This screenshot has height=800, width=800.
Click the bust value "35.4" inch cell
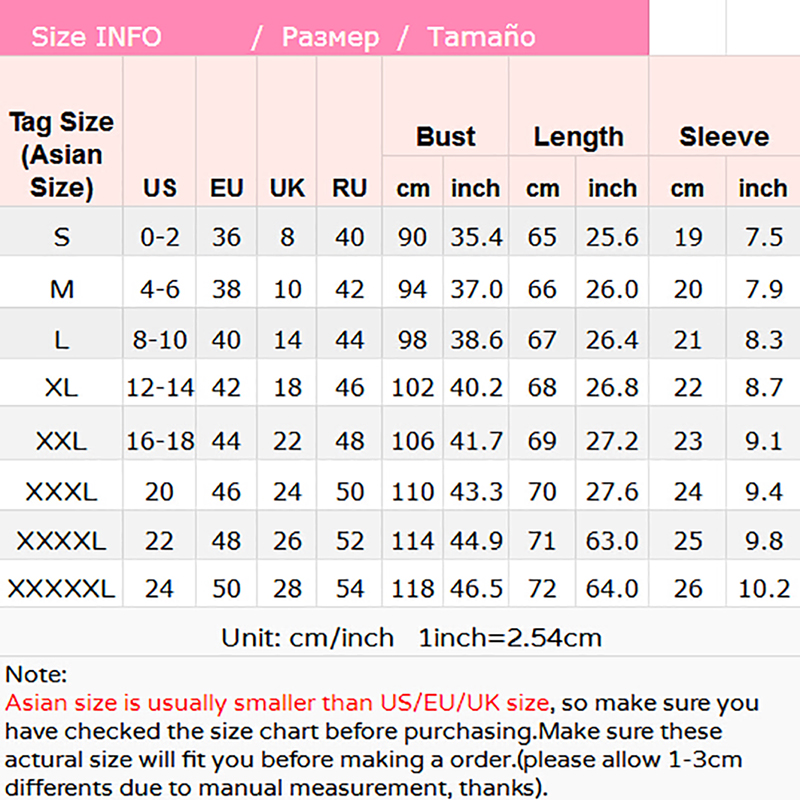[x=476, y=238]
